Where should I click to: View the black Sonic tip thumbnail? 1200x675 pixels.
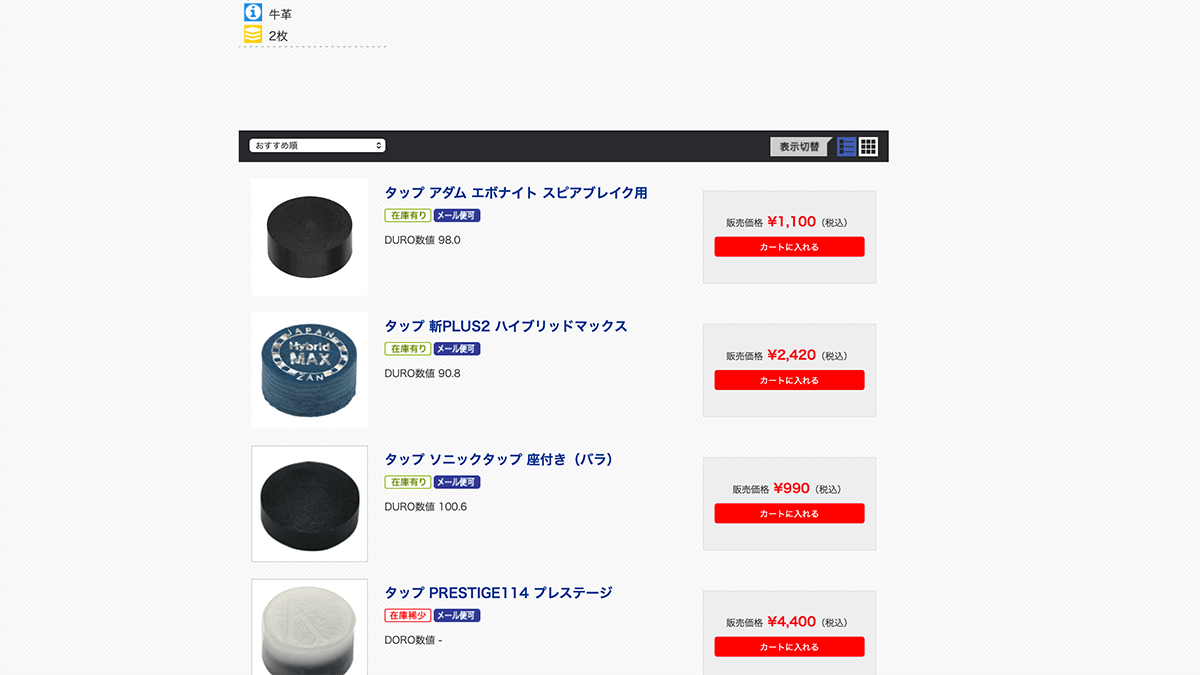coord(310,503)
